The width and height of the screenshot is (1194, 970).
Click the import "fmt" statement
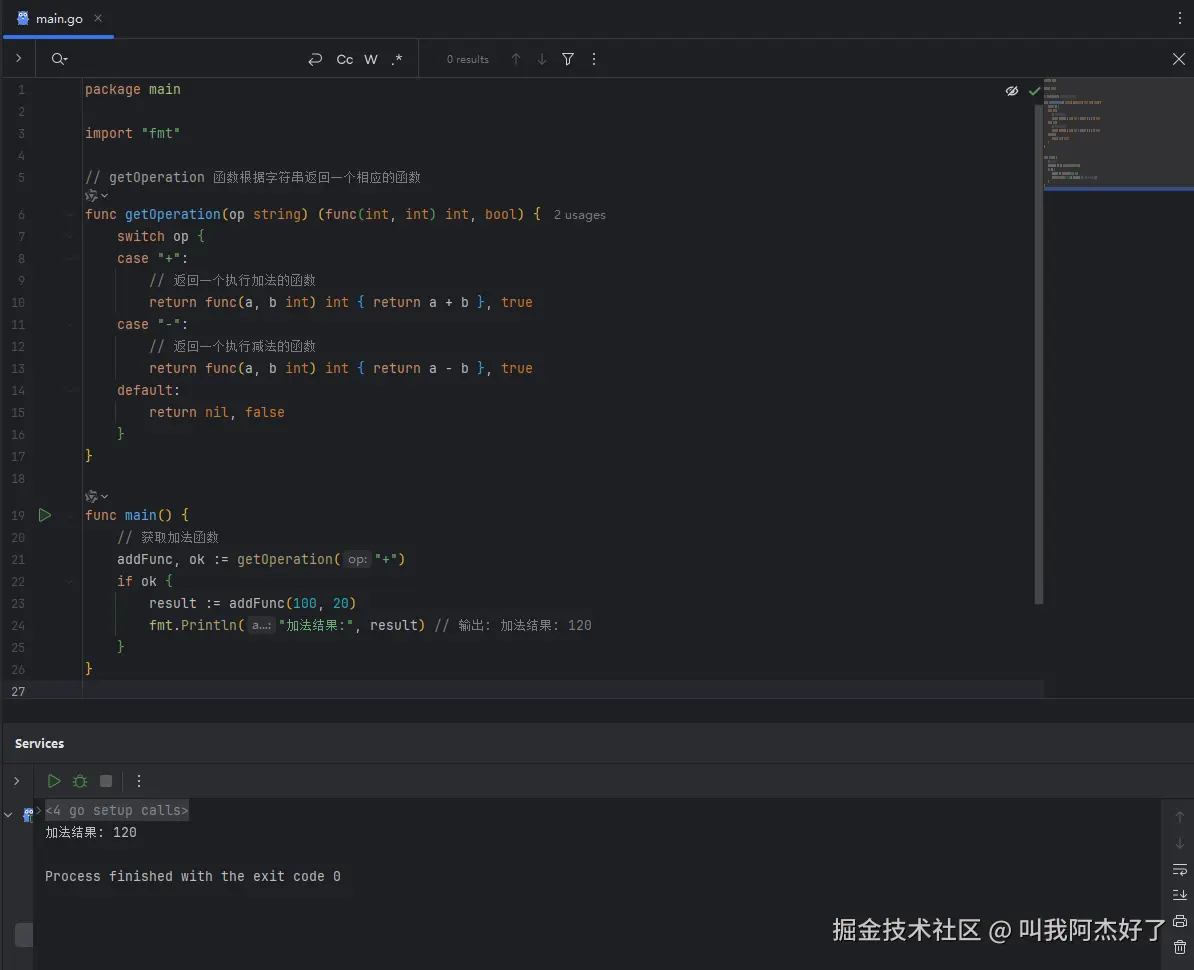click(x=132, y=133)
